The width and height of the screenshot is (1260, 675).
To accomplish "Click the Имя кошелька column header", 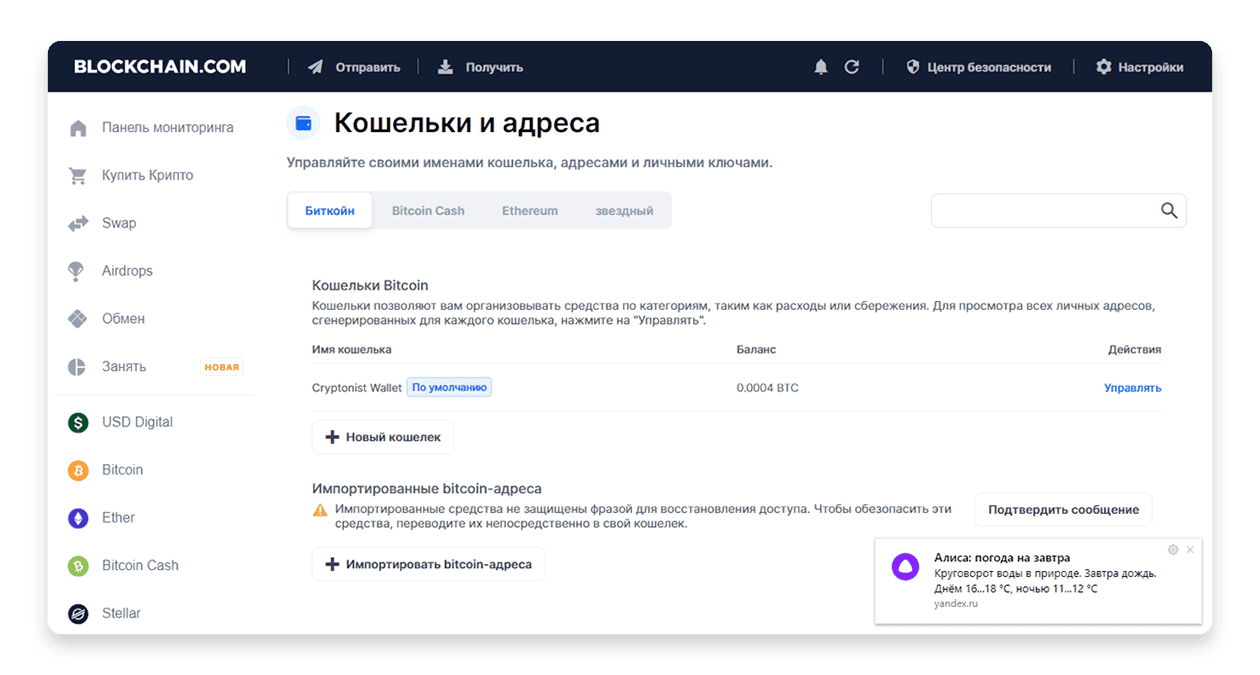I will [x=352, y=350].
